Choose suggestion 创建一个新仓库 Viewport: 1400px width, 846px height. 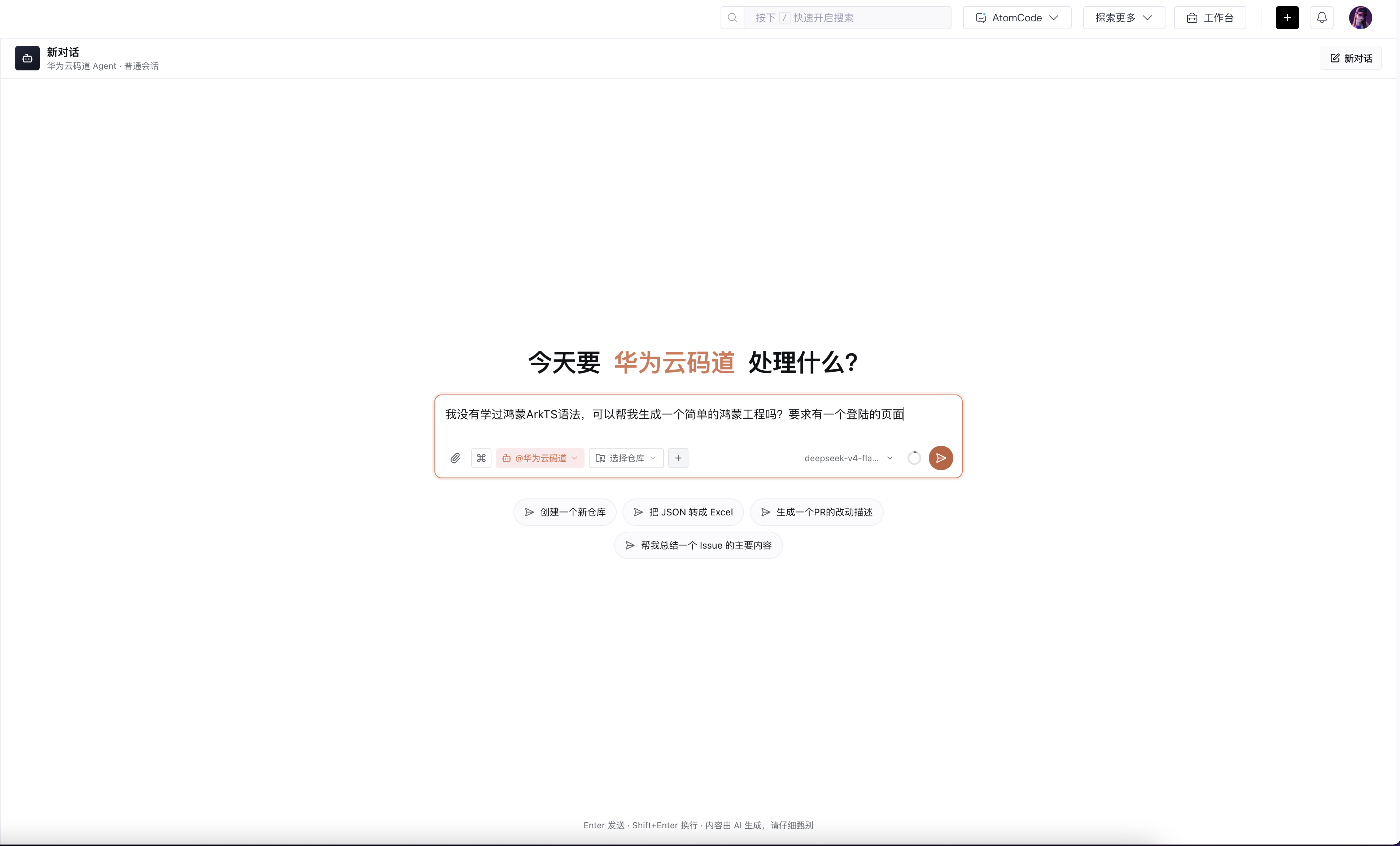[565, 512]
